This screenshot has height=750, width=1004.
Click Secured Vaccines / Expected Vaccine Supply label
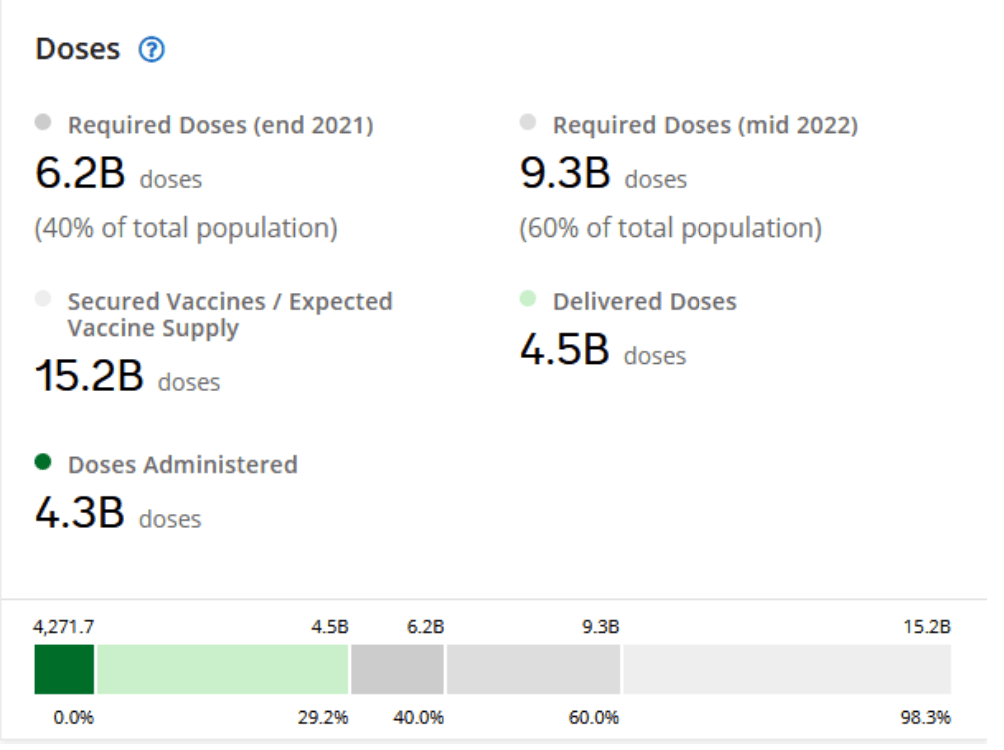230,314
